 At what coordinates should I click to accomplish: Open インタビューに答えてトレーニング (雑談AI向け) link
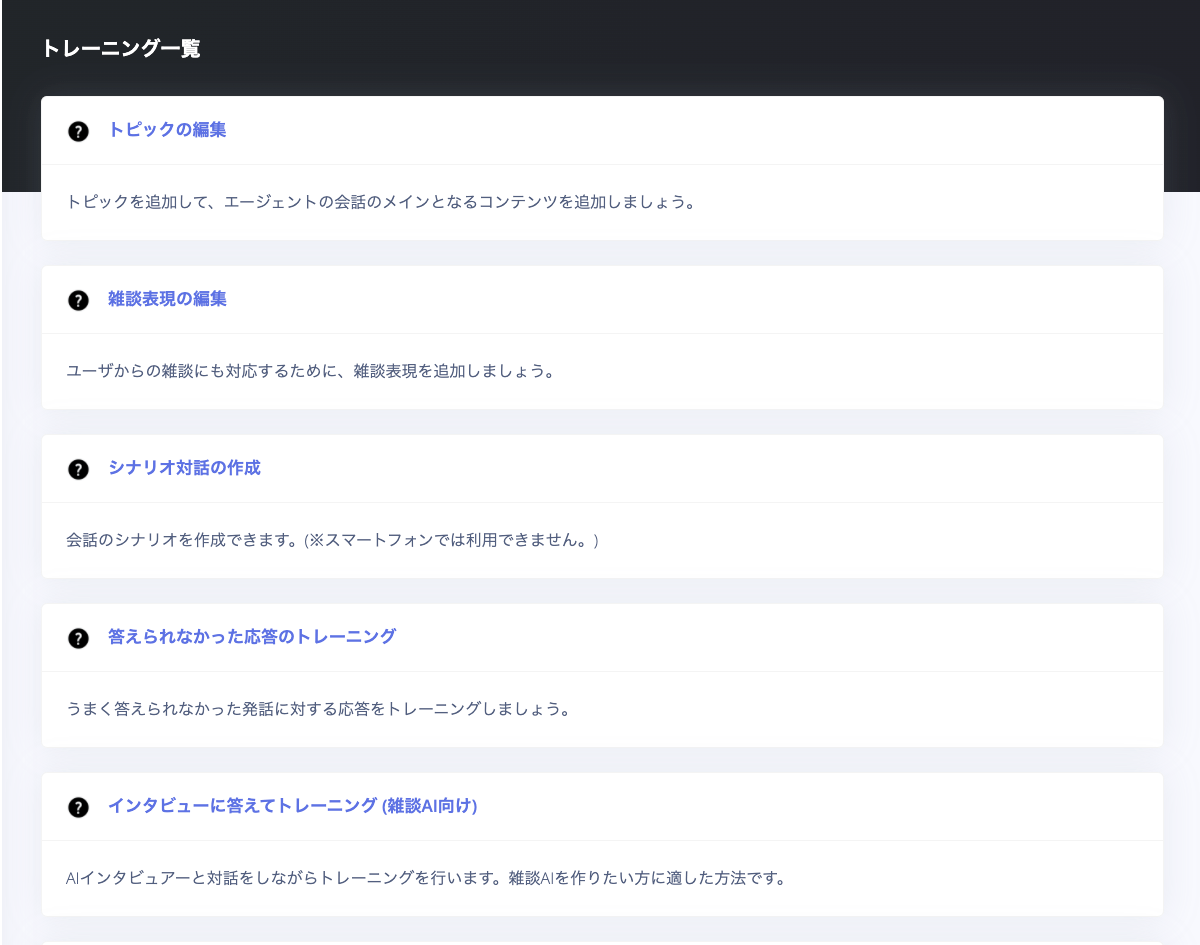pyautogui.click(x=293, y=806)
